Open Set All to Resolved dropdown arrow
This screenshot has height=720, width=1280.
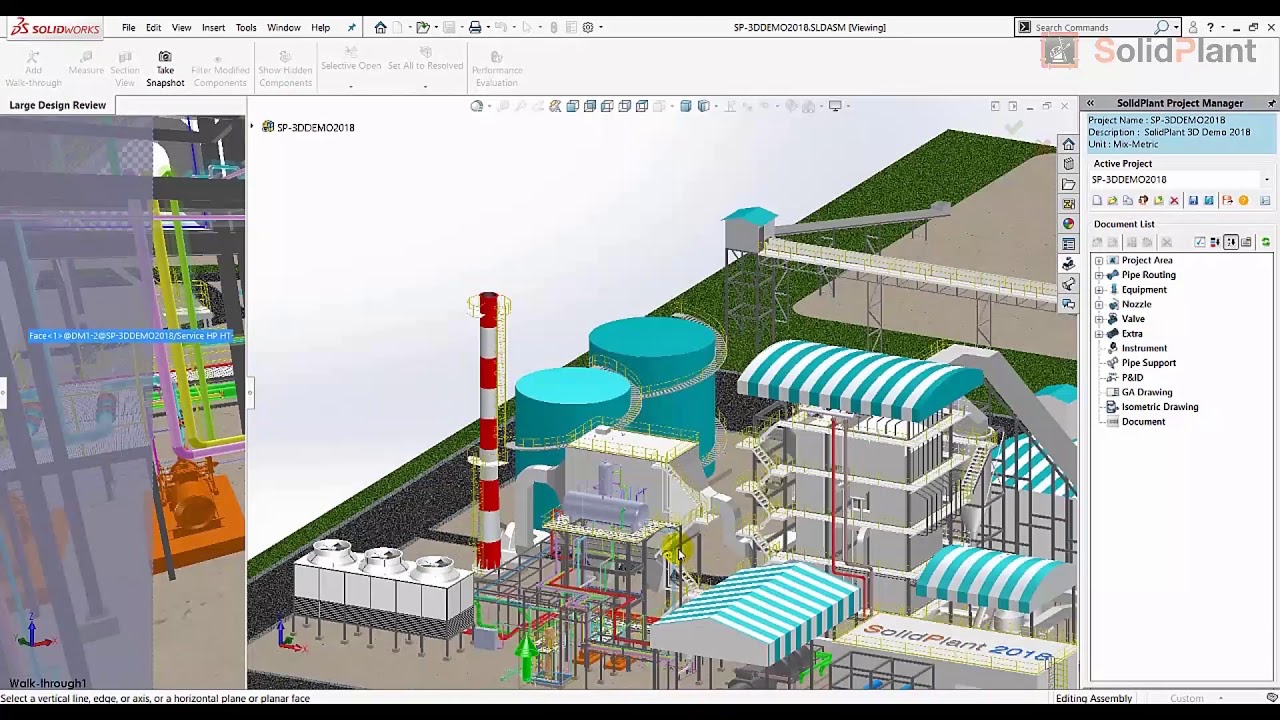coord(425,86)
